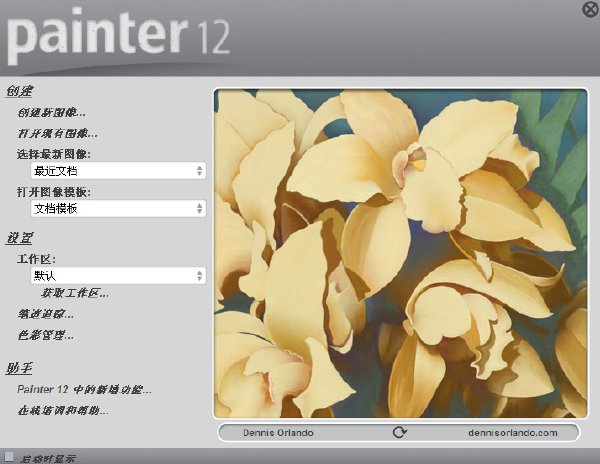
Task: Open the 文档模板 document template dropdown
Action: (x=118, y=208)
